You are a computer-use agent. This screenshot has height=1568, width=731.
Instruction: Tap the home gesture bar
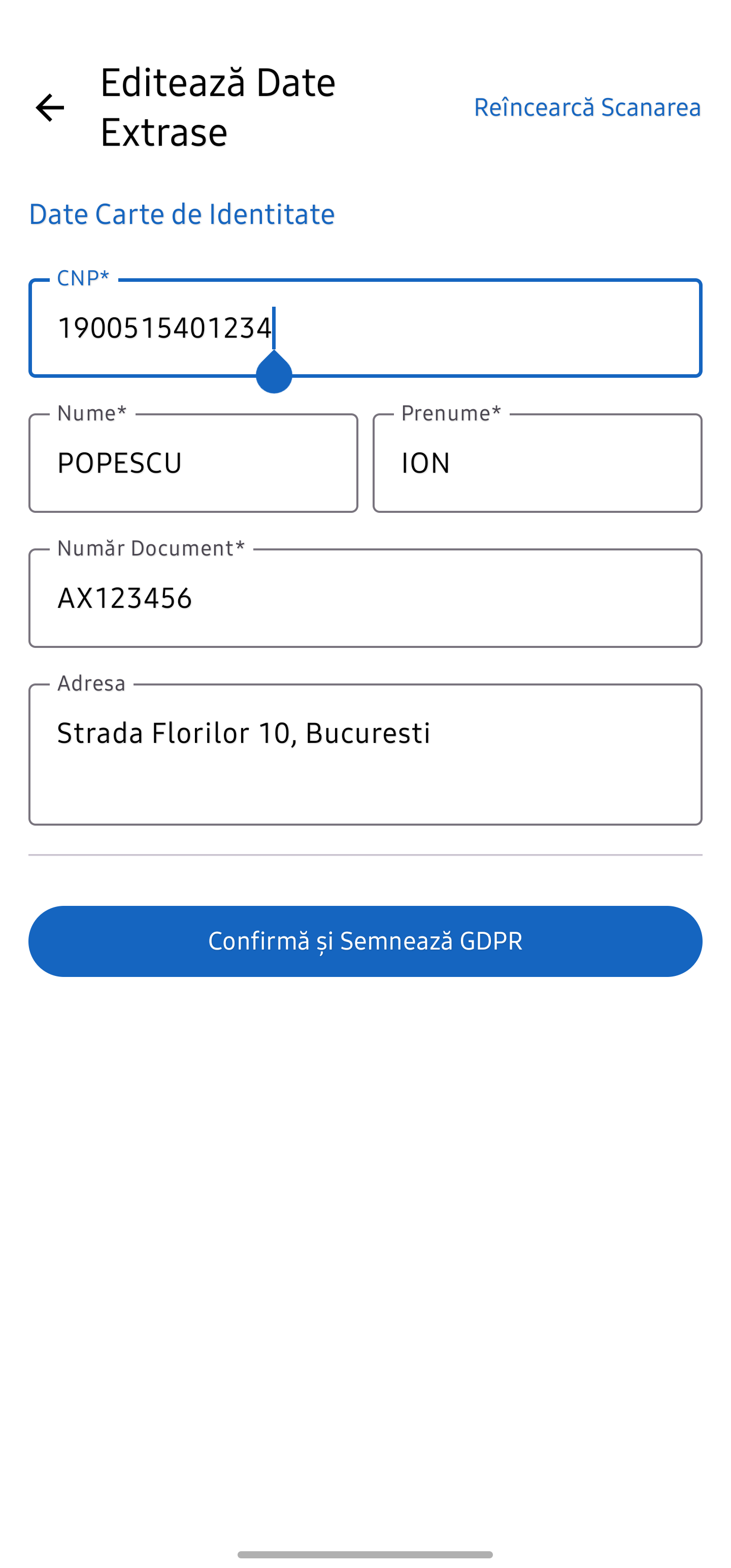(x=365, y=1554)
